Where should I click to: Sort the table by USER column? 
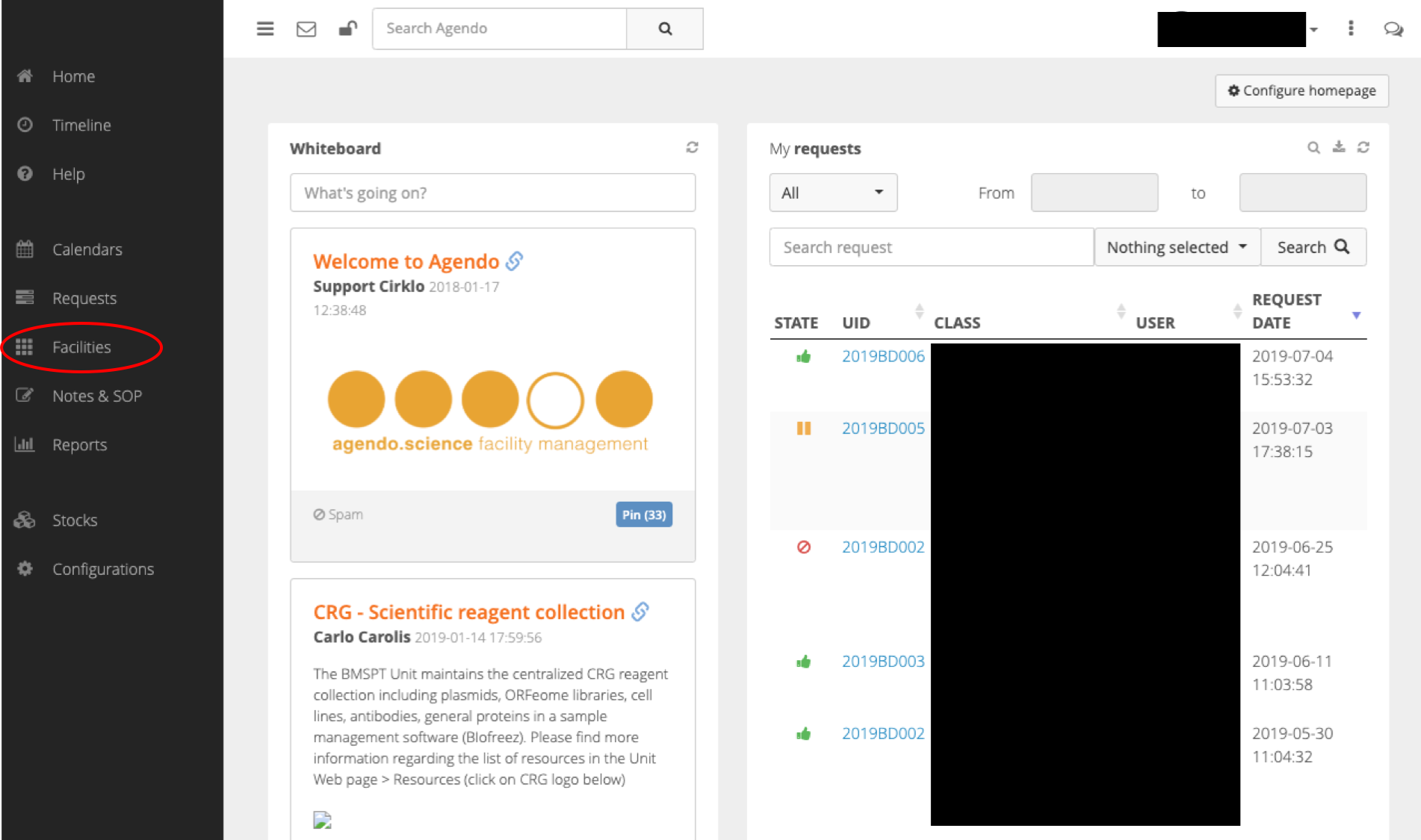click(1237, 311)
